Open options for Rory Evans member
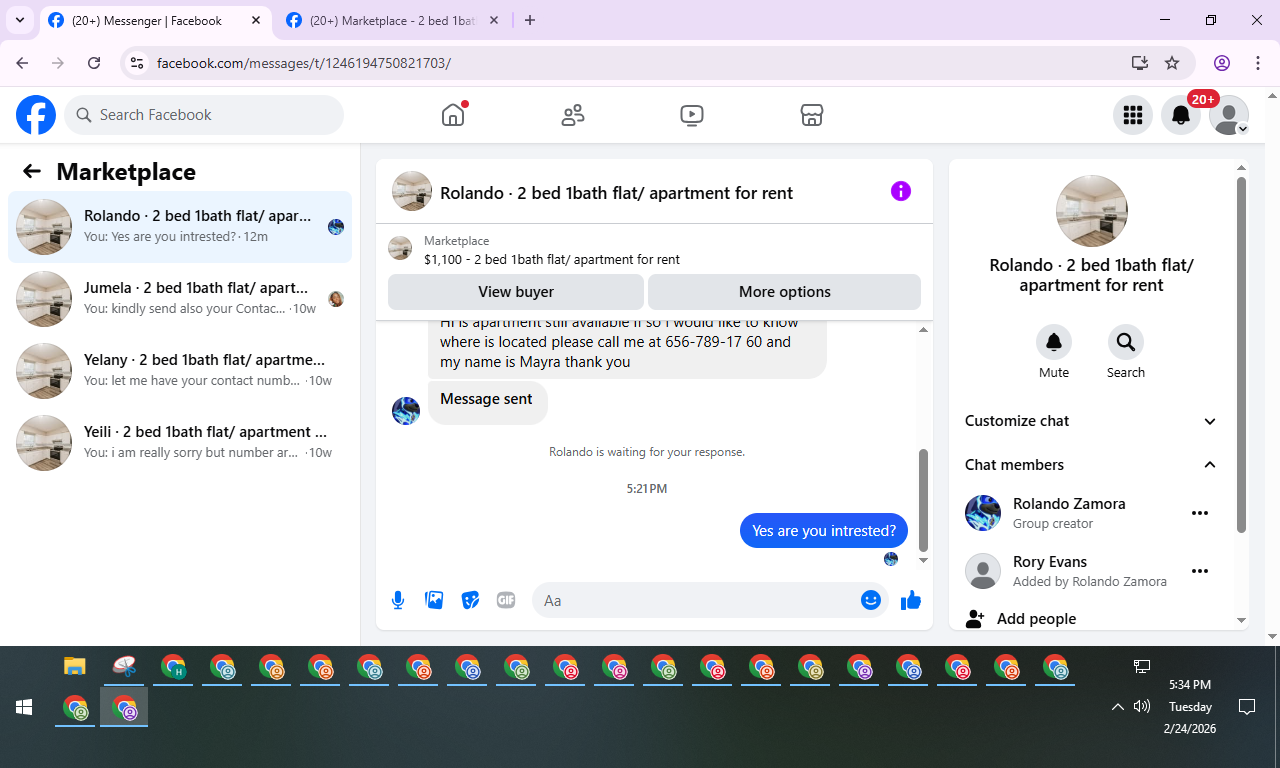The height and width of the screenshot is (768, 1280). [x=1200, y=571]
